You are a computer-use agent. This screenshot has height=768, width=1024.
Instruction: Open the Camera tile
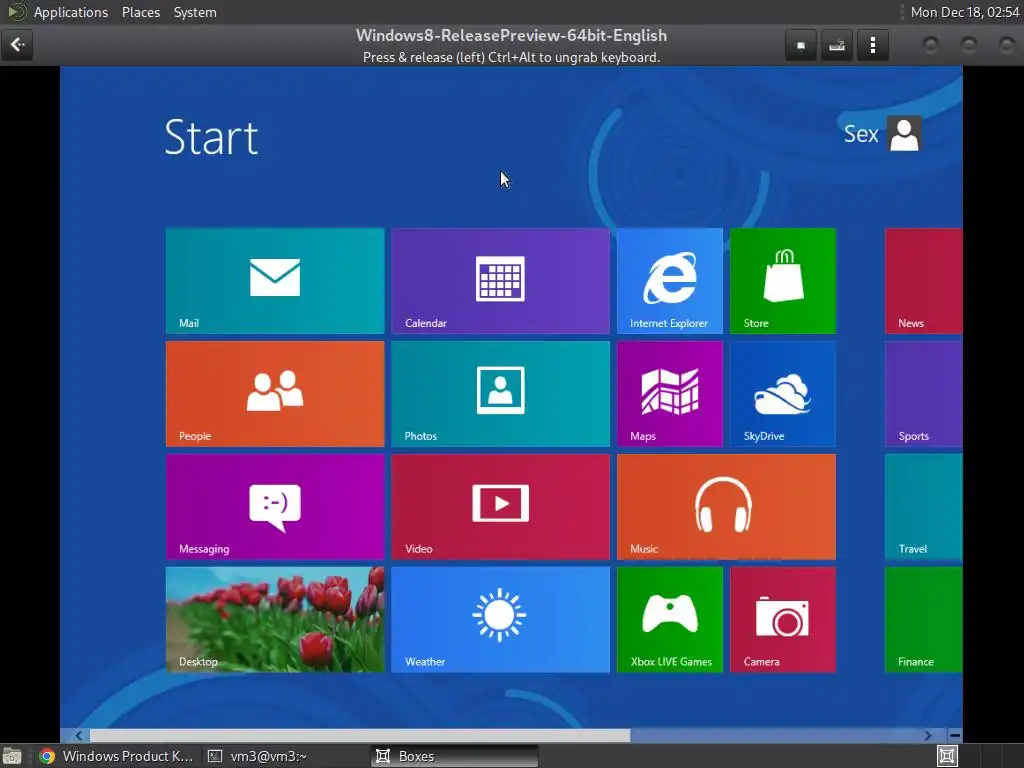point(782,619)
